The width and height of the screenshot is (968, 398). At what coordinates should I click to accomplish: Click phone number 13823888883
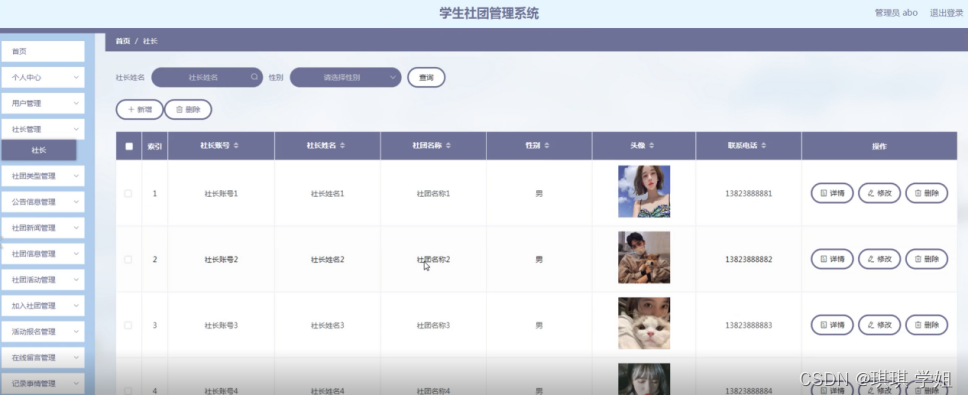coord(748,325)
